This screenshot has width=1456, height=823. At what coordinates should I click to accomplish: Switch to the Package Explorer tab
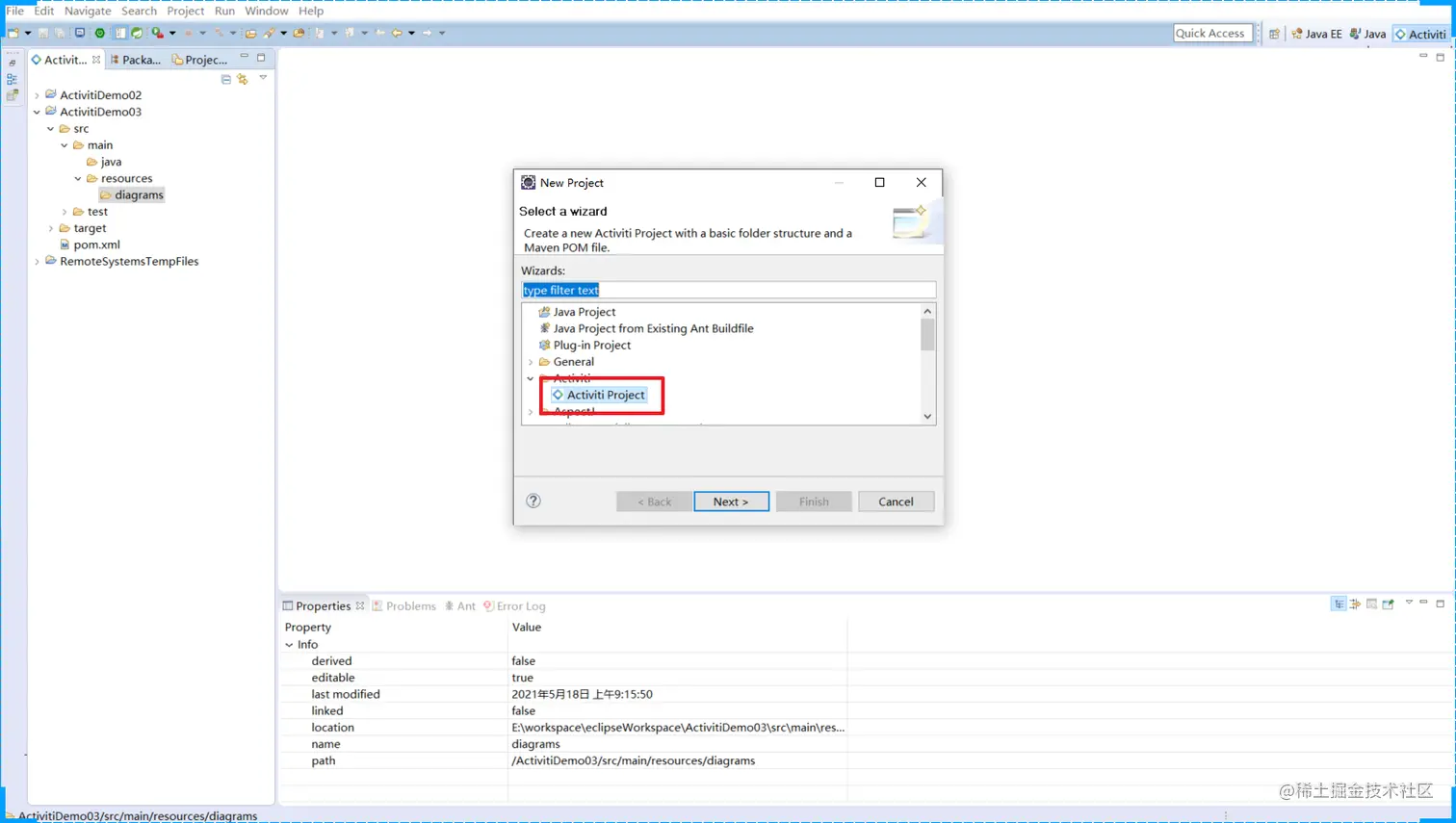pyautogui.click(x=136, y=60)
